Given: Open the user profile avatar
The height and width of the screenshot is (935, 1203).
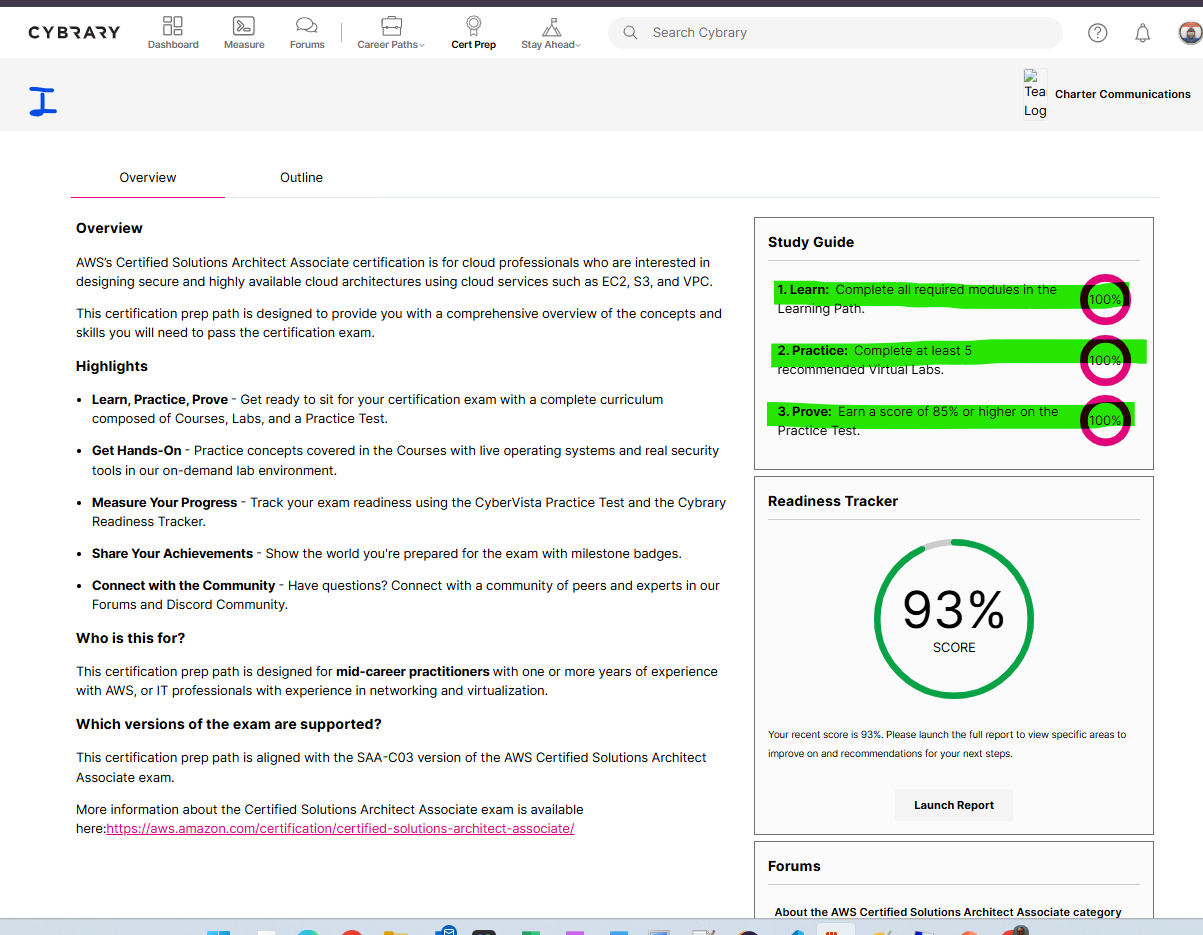Looking at the screenshot, I should click(1189, 33).
